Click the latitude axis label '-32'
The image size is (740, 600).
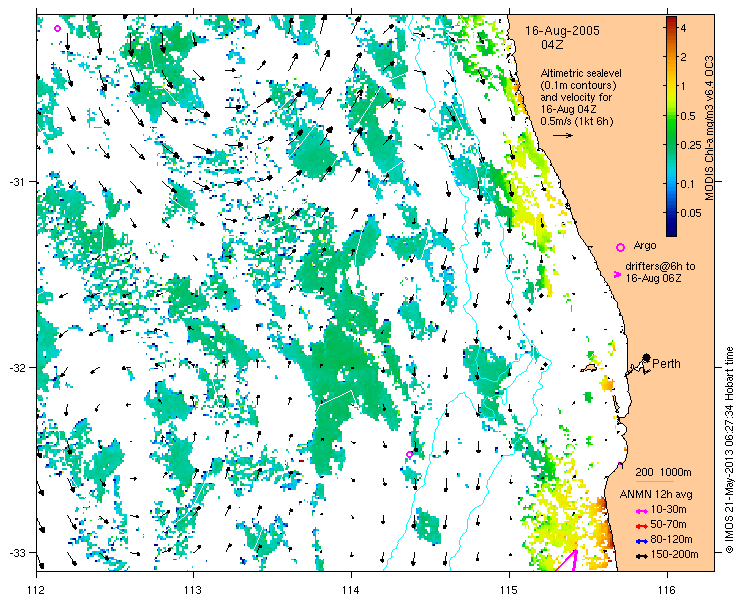coord(17,367)
